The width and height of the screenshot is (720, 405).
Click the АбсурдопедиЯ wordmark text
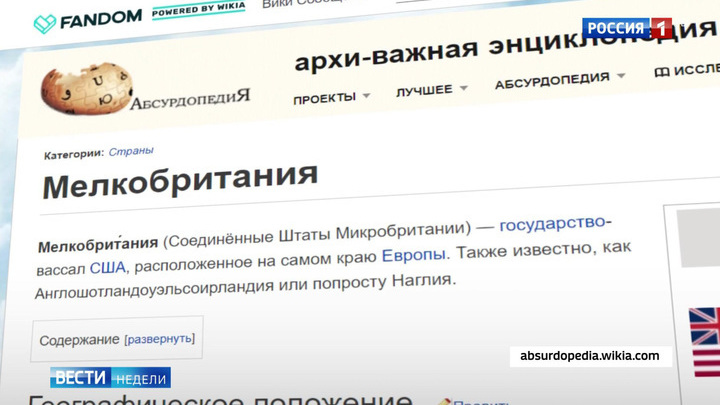tap(190, 99)
